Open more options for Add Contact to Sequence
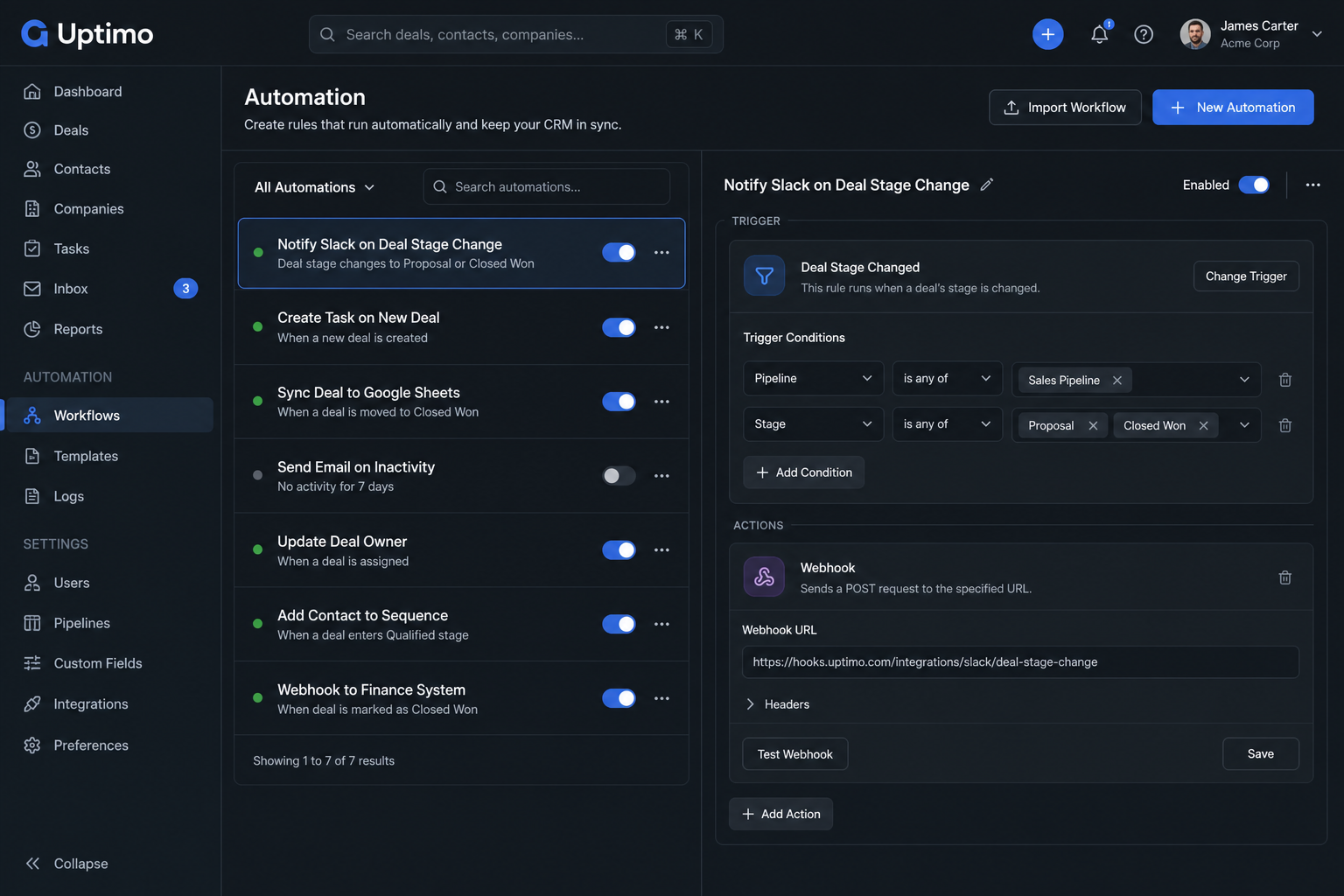Image resolution: width=1344 pixels, height=896 pixels. pyautogui.click(x=661, y=624)
